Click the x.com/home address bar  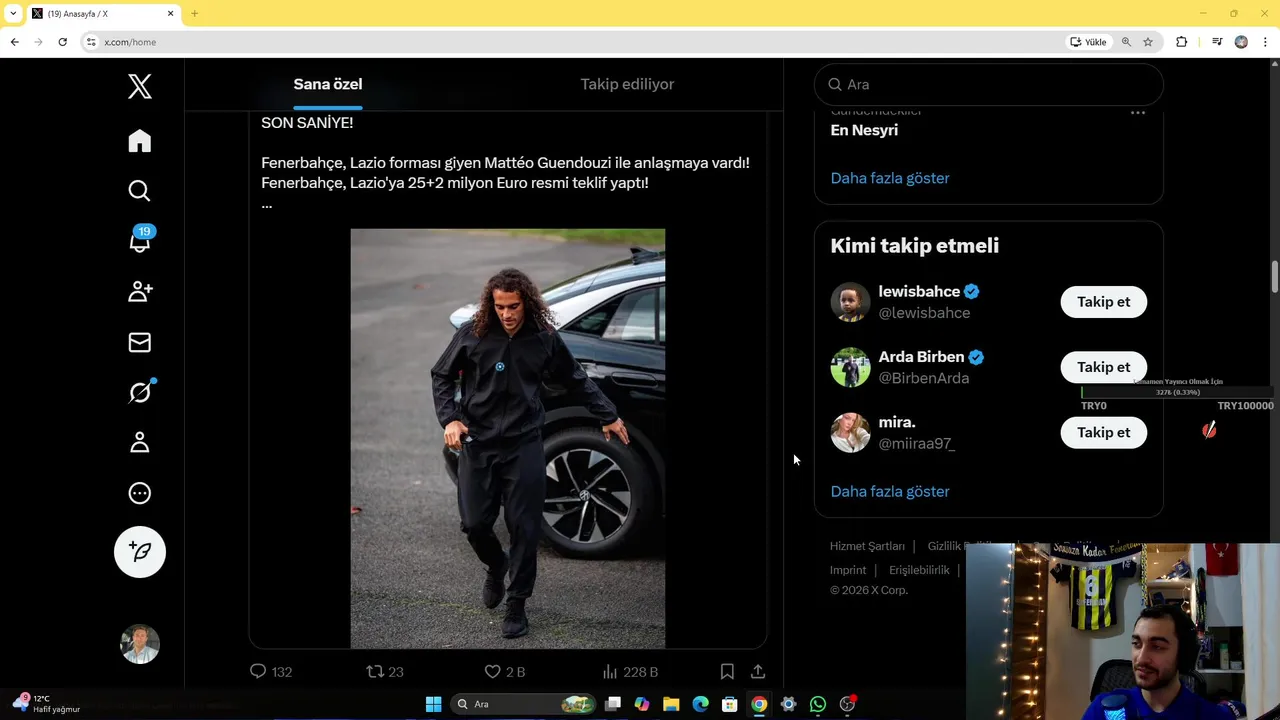click(x=570, y=42)
